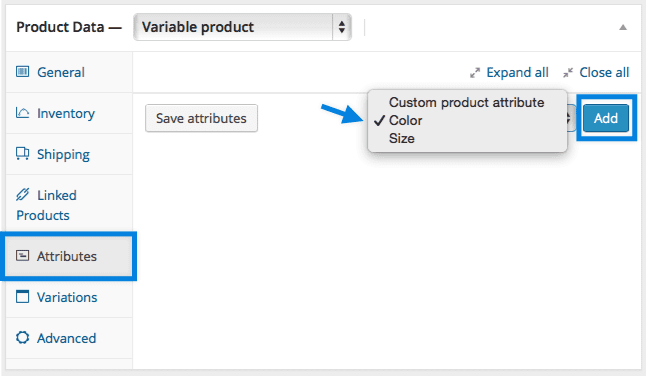
Task: Click the General tab icon
Action: coord(22,72)
